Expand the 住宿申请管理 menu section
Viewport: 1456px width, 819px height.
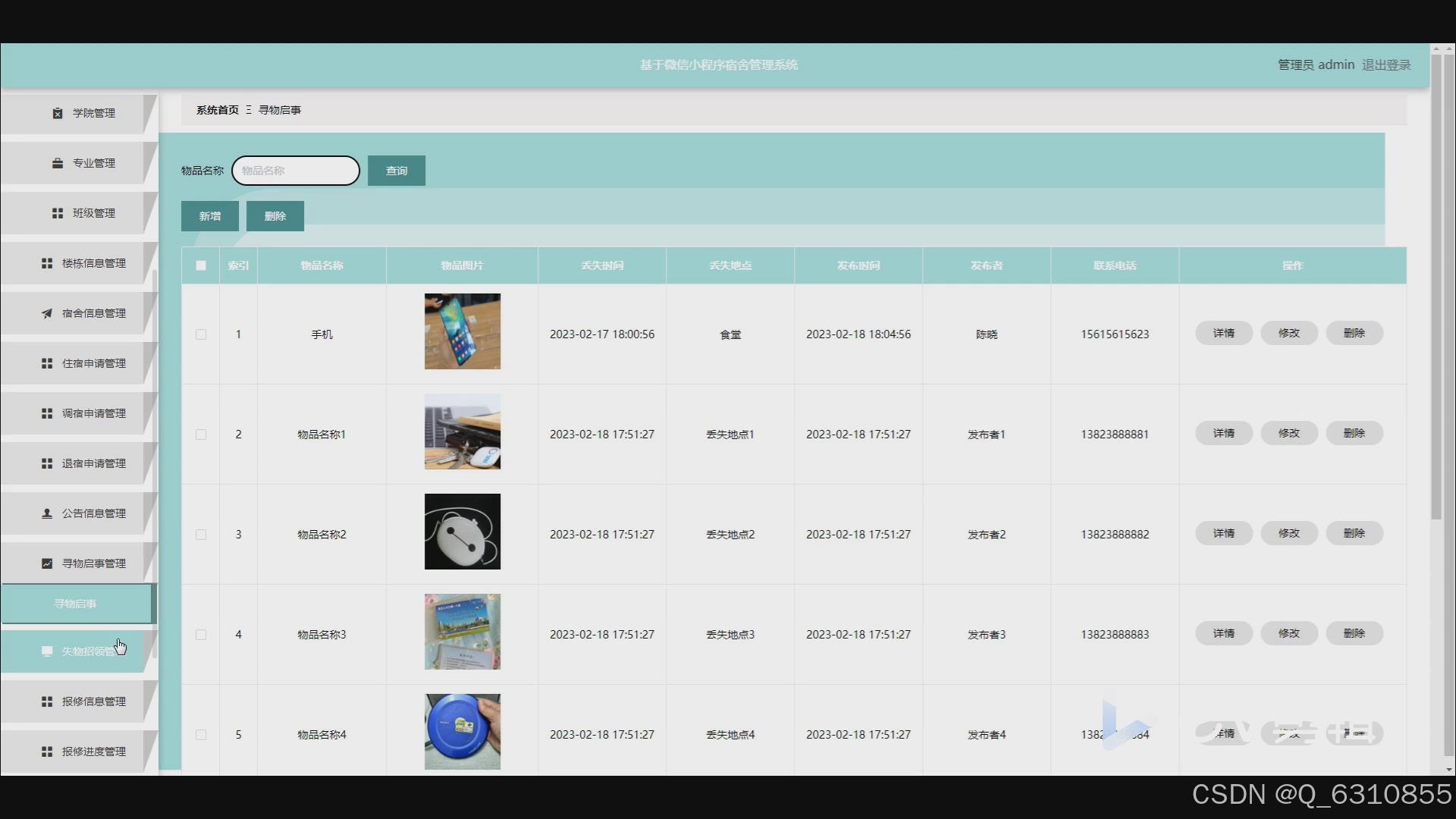coord(93,363)
